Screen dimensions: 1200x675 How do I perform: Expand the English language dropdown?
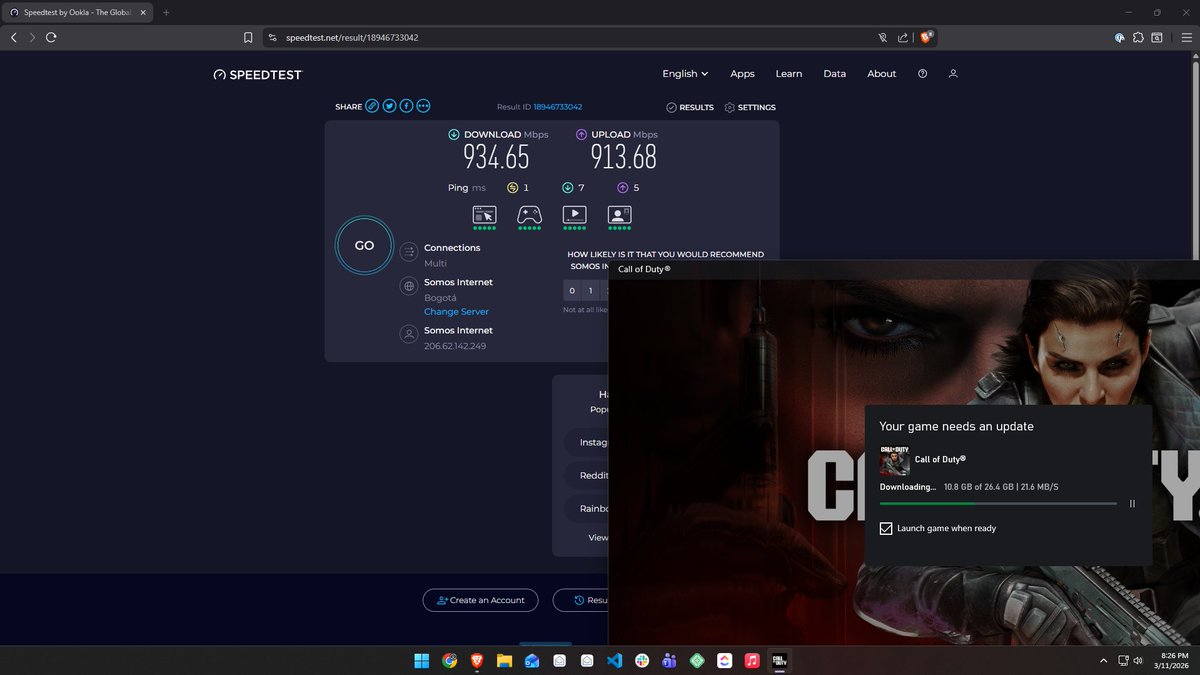pyautogui.click(x=685, y=74)
